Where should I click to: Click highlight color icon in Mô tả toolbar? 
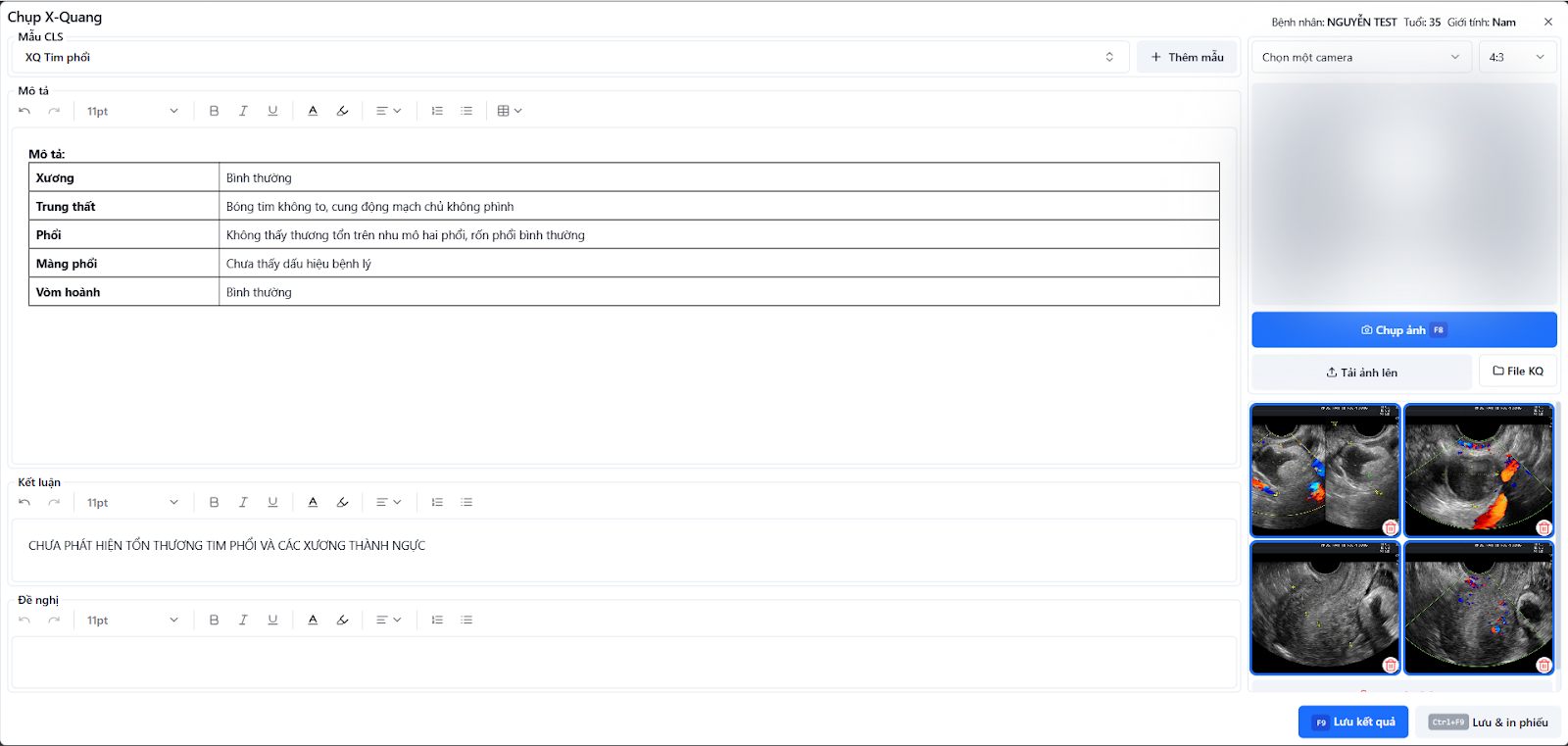point(342,111)
